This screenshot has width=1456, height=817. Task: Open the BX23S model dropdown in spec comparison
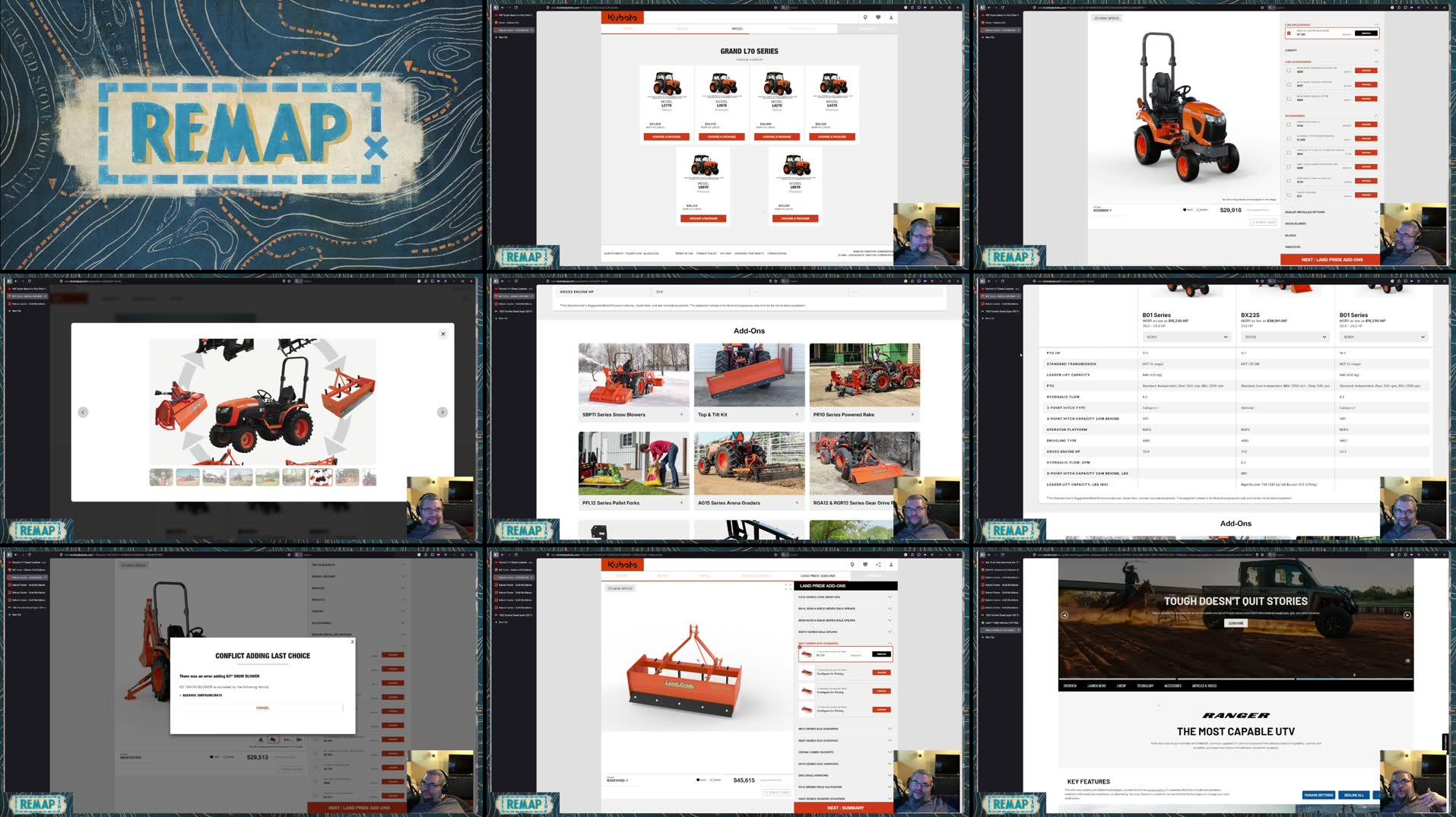point(1285,337)
